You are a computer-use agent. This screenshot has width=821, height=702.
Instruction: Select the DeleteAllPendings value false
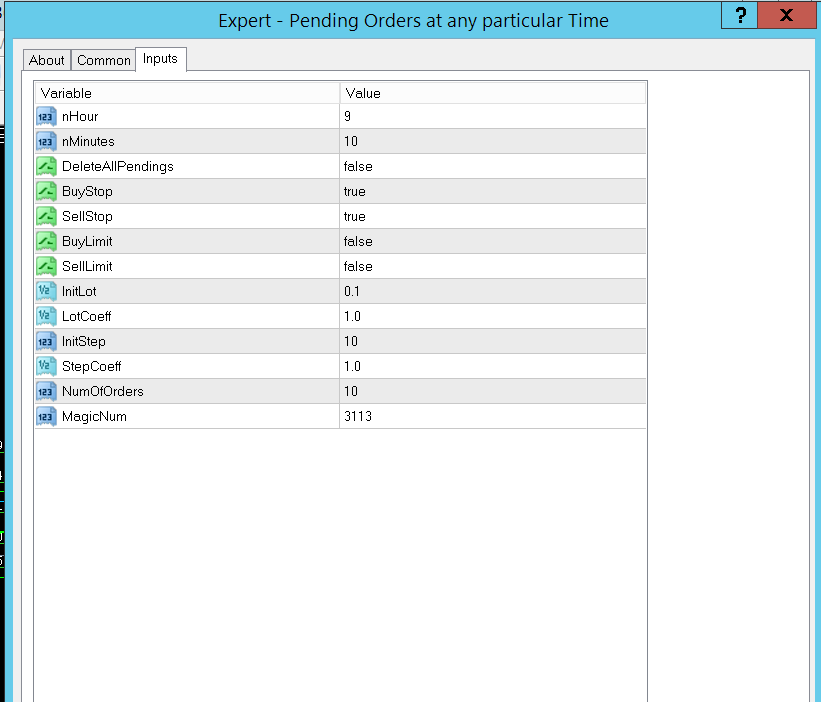pos(358,166)
